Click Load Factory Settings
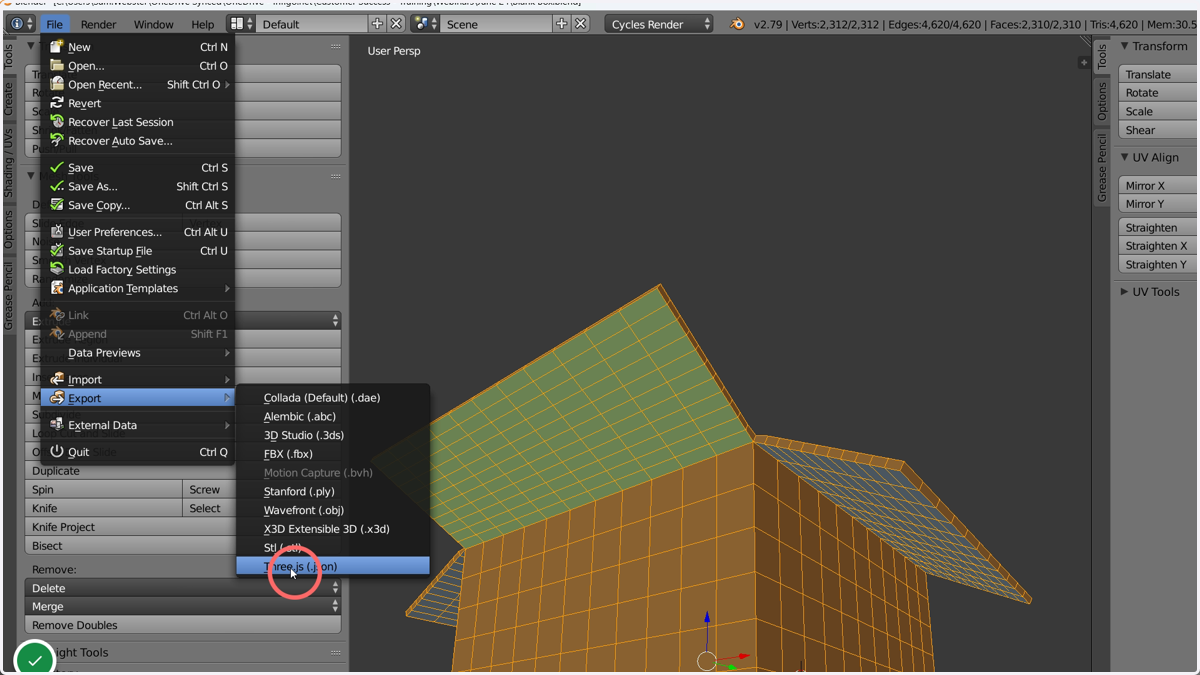This screenshot has width=1200, height=675. pyautogui.click(x=137, y=270)
